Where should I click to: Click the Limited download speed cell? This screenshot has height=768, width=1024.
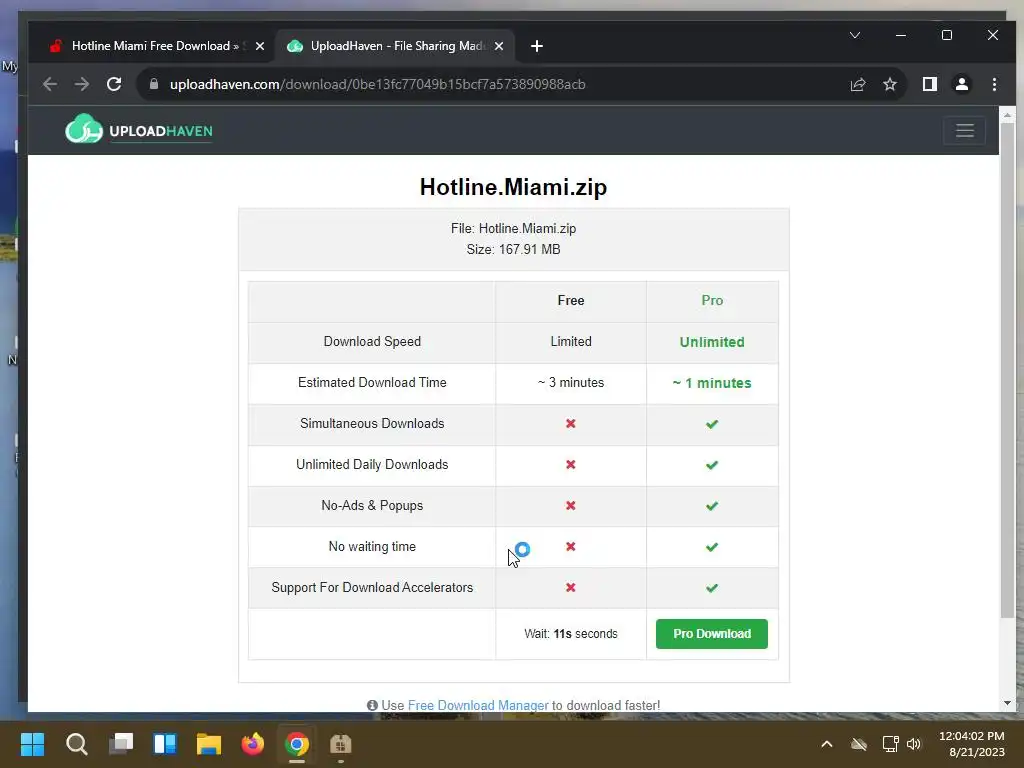(571, 342)
